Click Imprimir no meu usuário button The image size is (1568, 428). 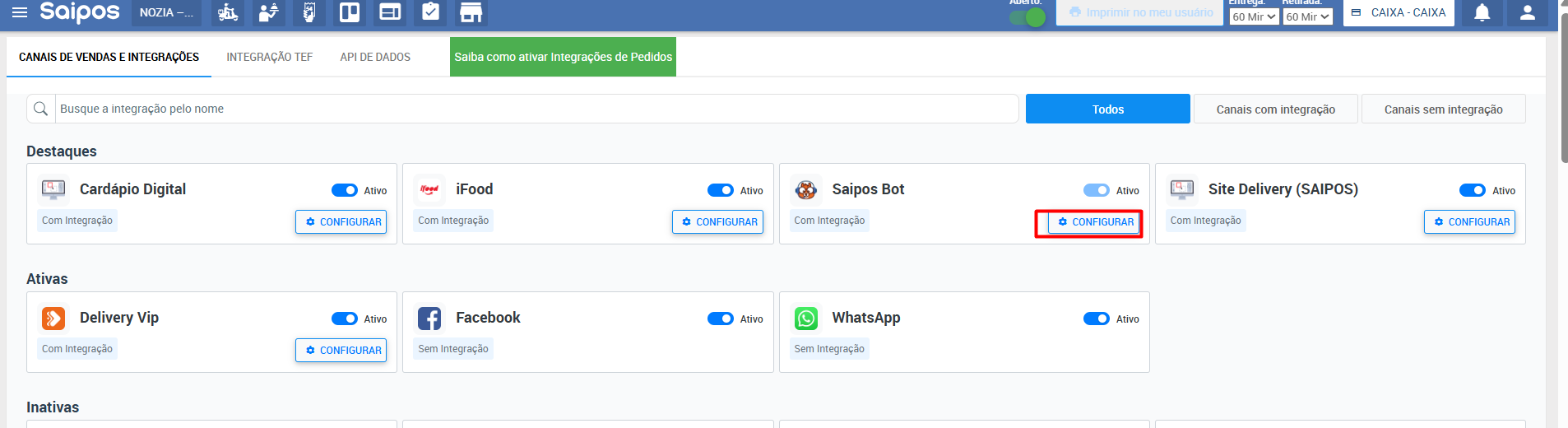click(x=1139, y=12)
